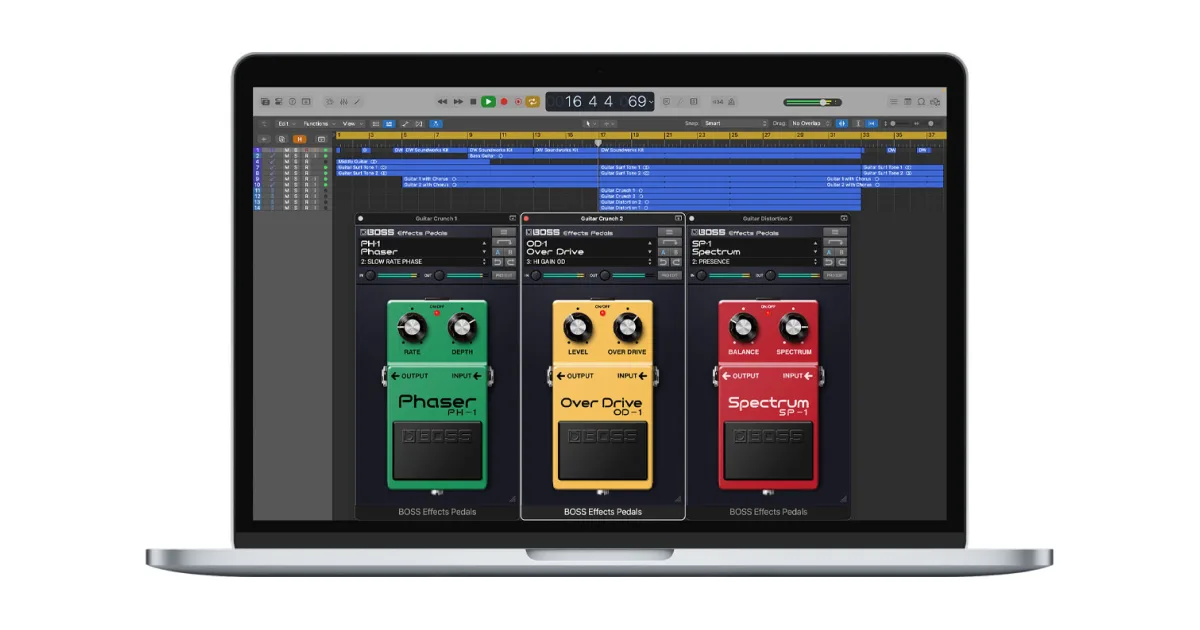Click the add track plus button

[x=264, y=139]
